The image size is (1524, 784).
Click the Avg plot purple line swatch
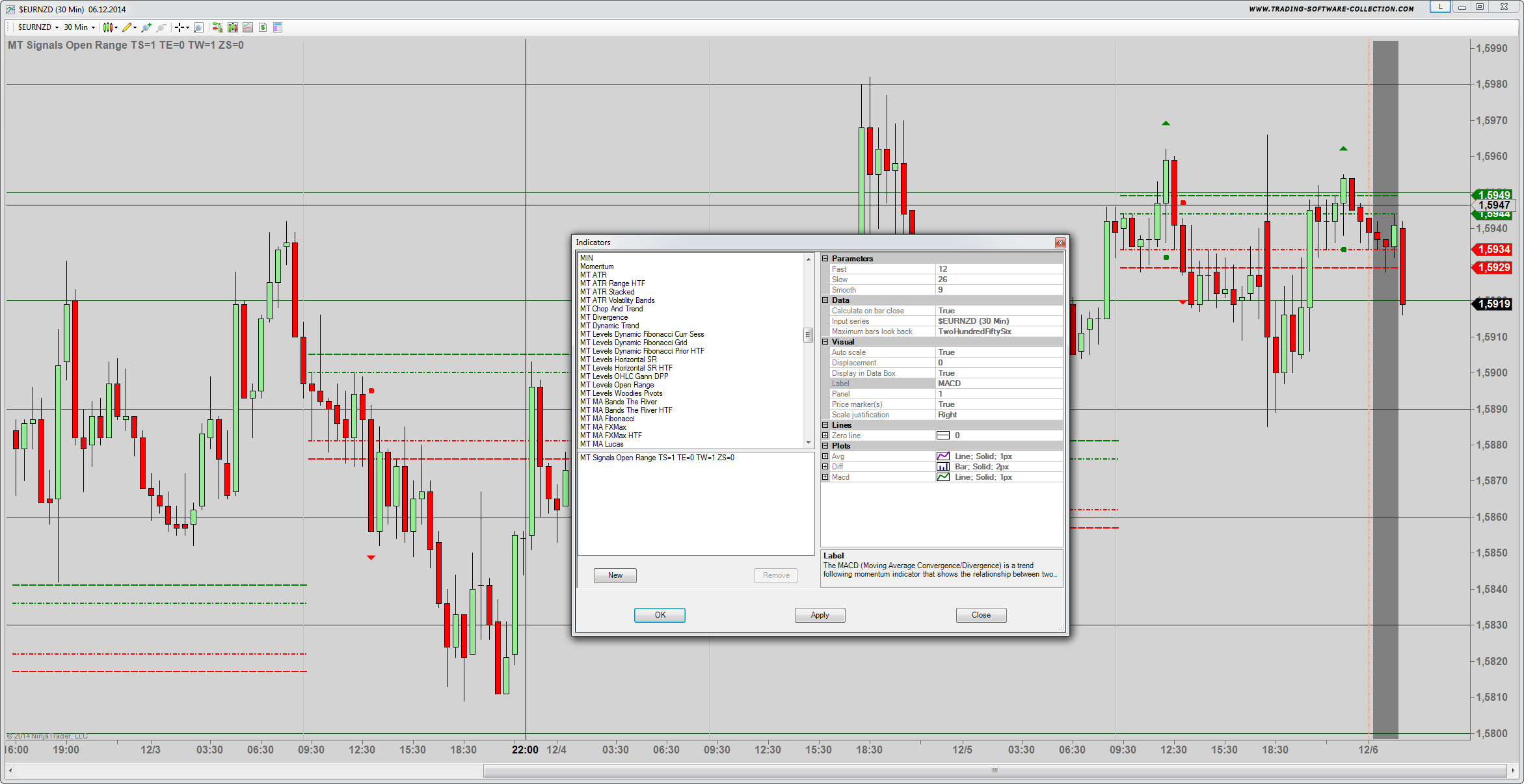click(x=942, y=456)
